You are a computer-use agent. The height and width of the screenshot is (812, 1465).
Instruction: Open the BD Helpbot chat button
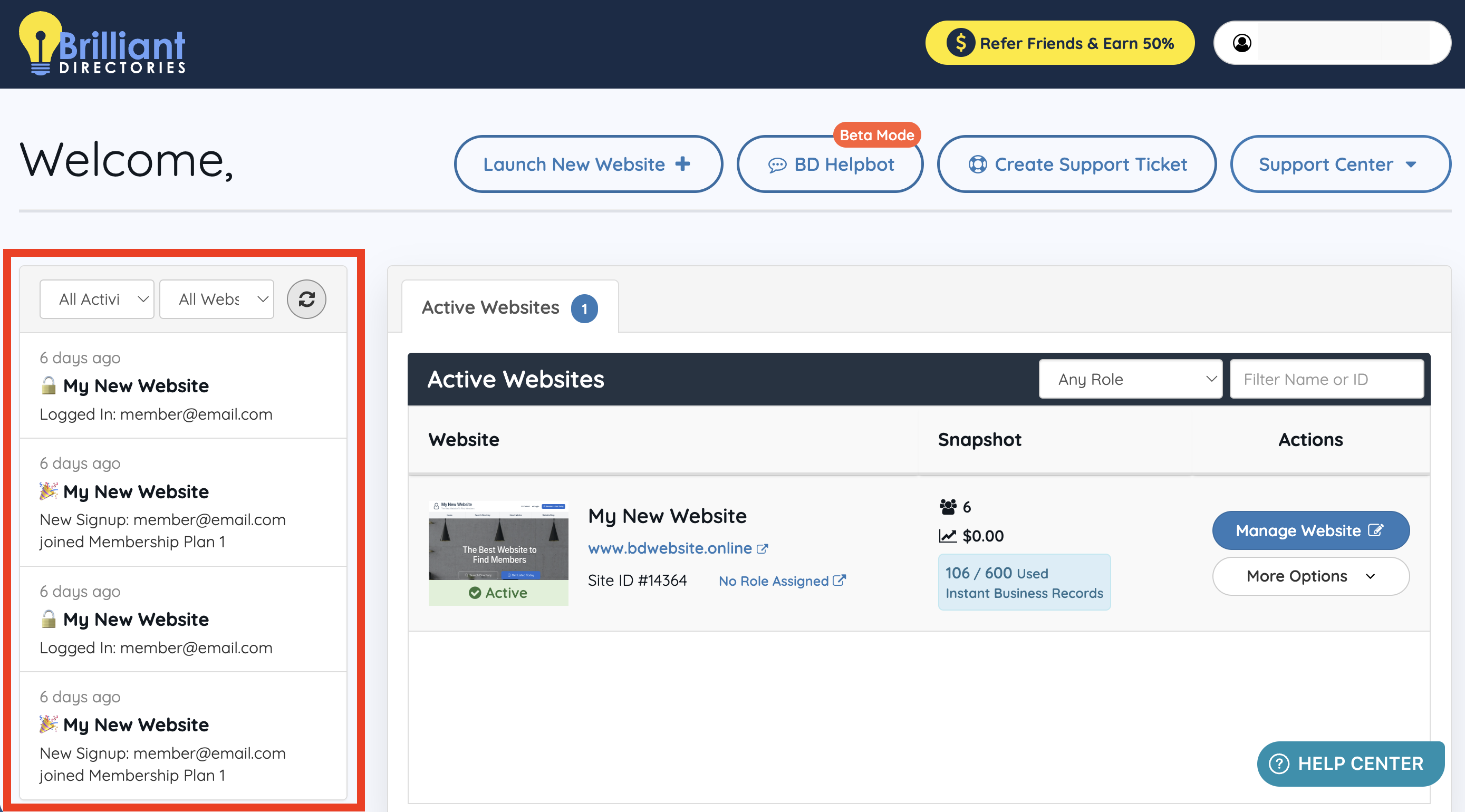pyautogui.click(x=830, y=165)
